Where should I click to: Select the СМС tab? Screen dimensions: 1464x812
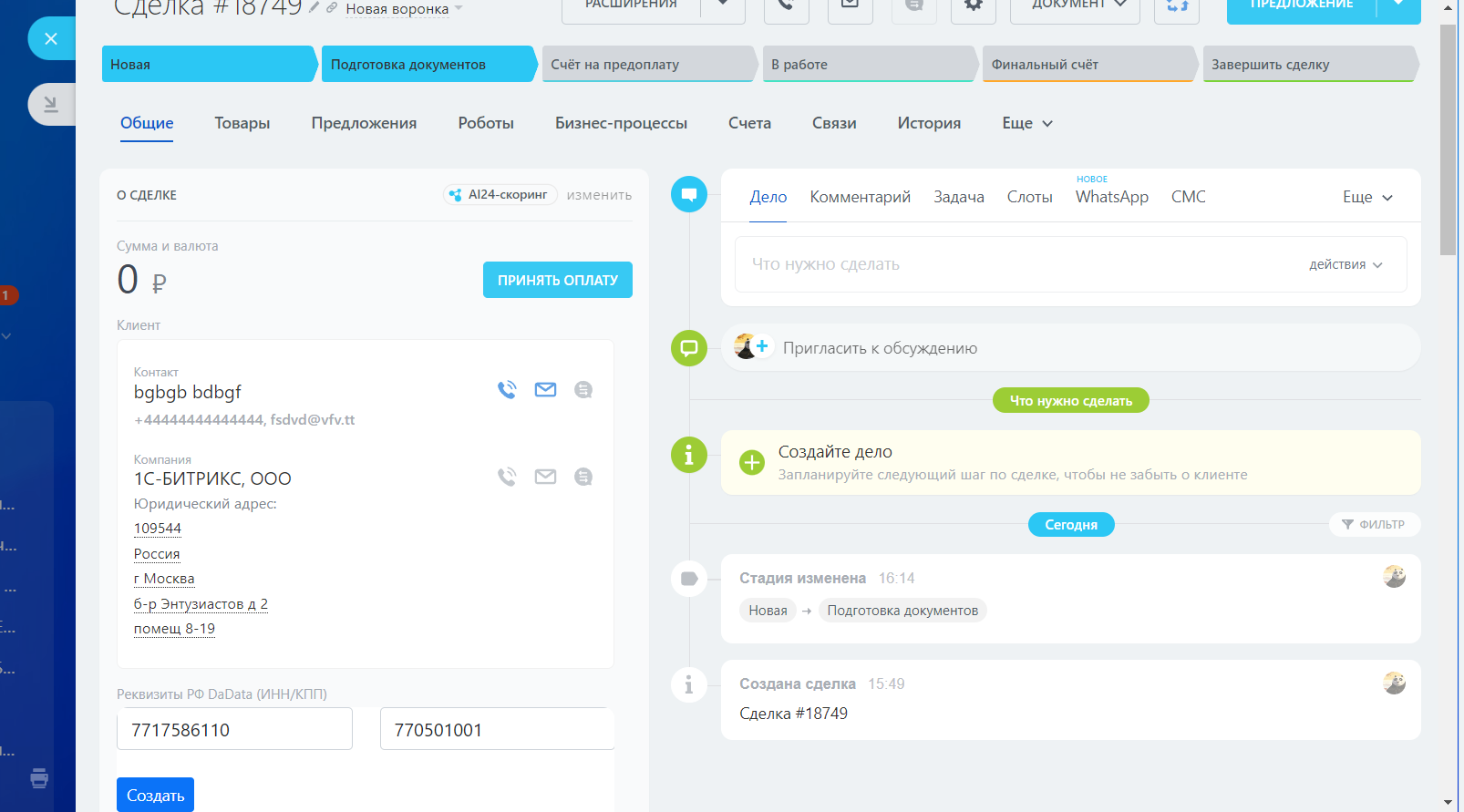(1189, 197)
